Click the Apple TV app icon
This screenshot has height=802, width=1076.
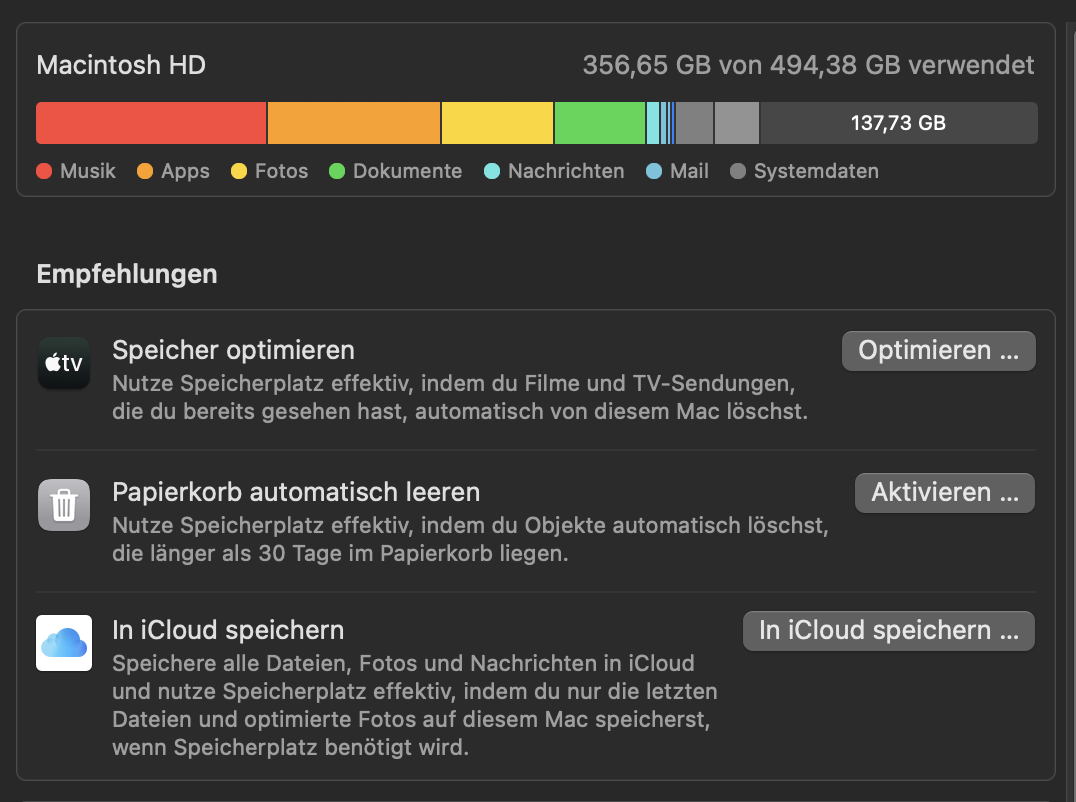[64, 363]
